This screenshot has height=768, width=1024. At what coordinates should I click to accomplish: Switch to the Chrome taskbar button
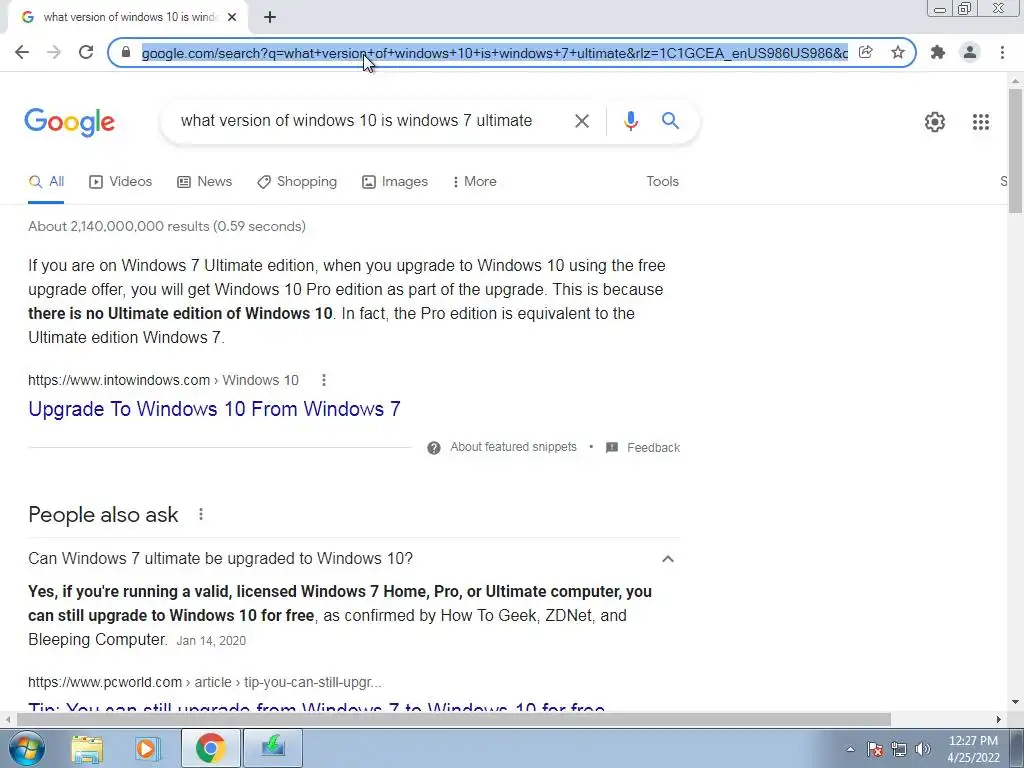point(210,748)
